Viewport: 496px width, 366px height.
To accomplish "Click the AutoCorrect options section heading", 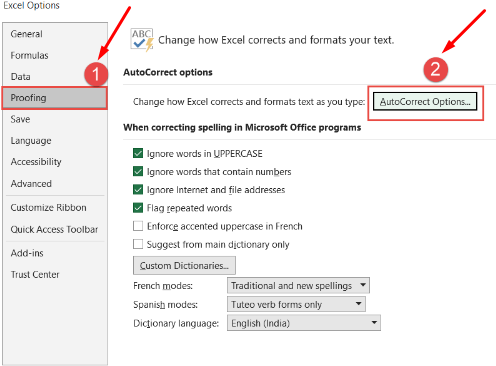I will (168, 72).
